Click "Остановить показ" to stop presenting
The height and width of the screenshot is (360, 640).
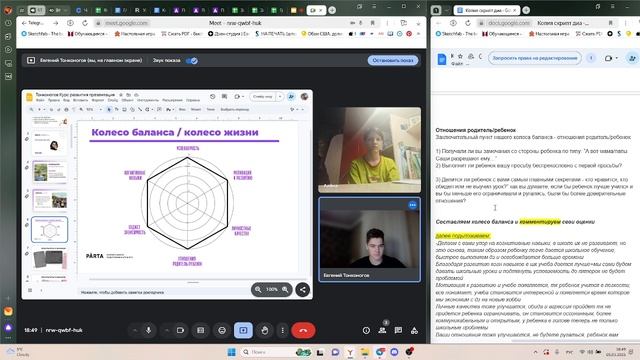coord(393,60)
